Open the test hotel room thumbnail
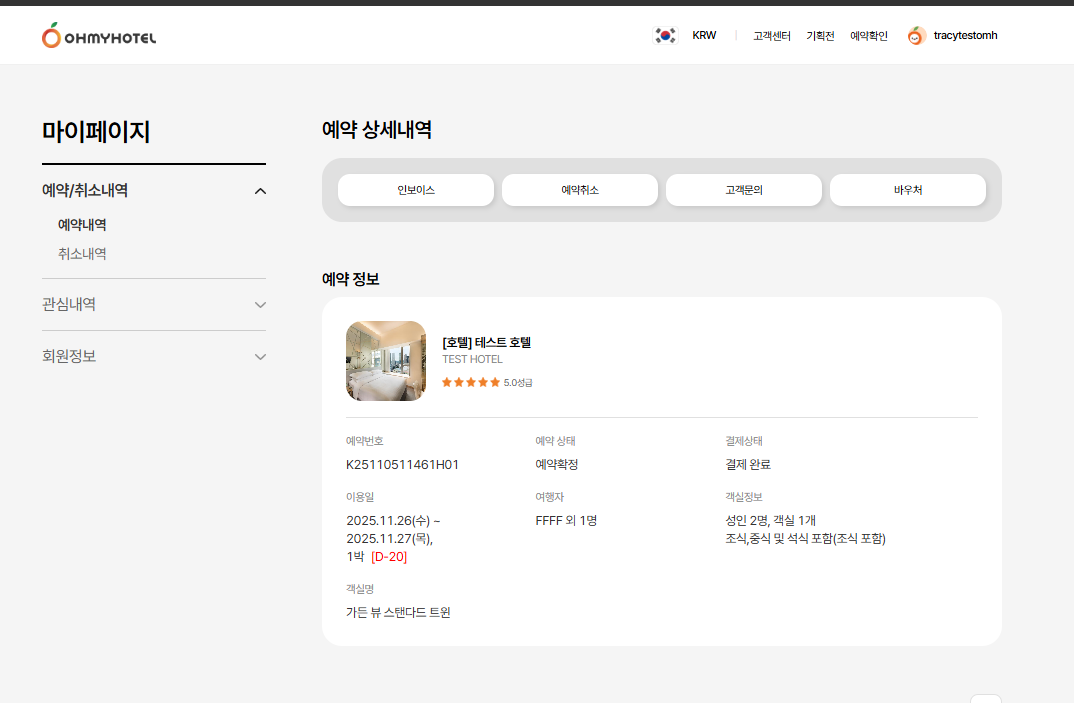The width and height of the screenshot is (1074, 703). tap(386, 361)
